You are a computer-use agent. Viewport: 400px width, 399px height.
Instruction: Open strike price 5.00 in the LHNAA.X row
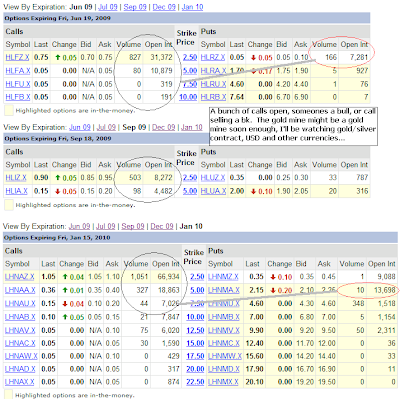[x=197, y=290]
